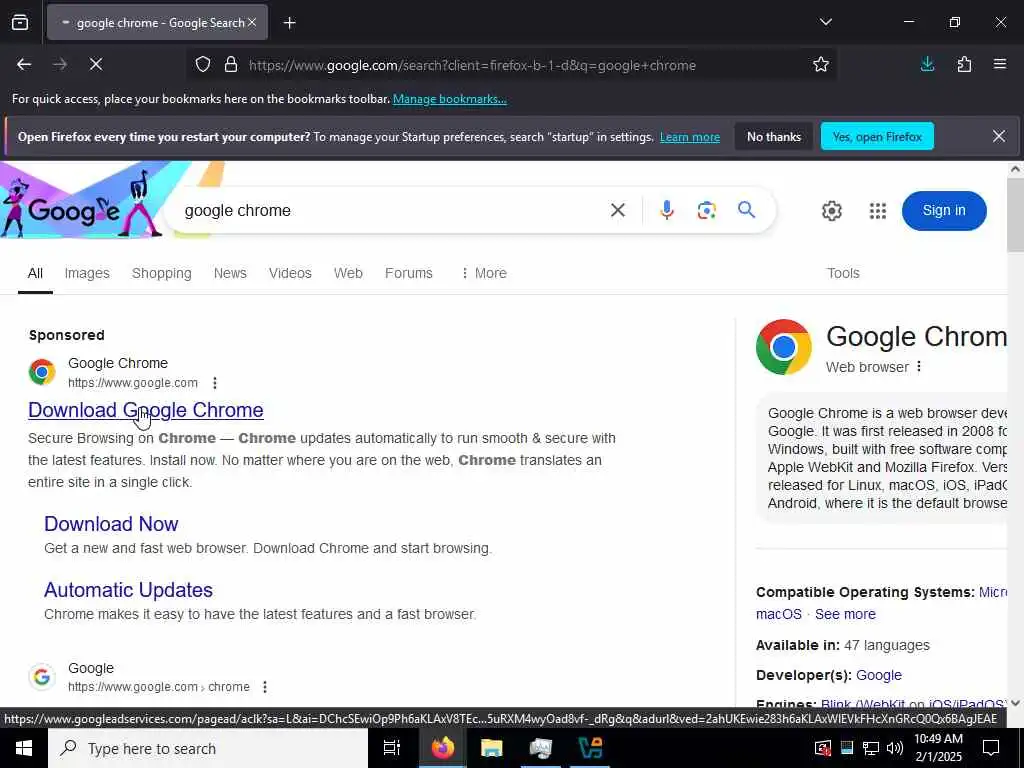The width and height of the screenshot is (1024, 768).
Task: Open Task View in the taskbar
Action: (392, 748)
